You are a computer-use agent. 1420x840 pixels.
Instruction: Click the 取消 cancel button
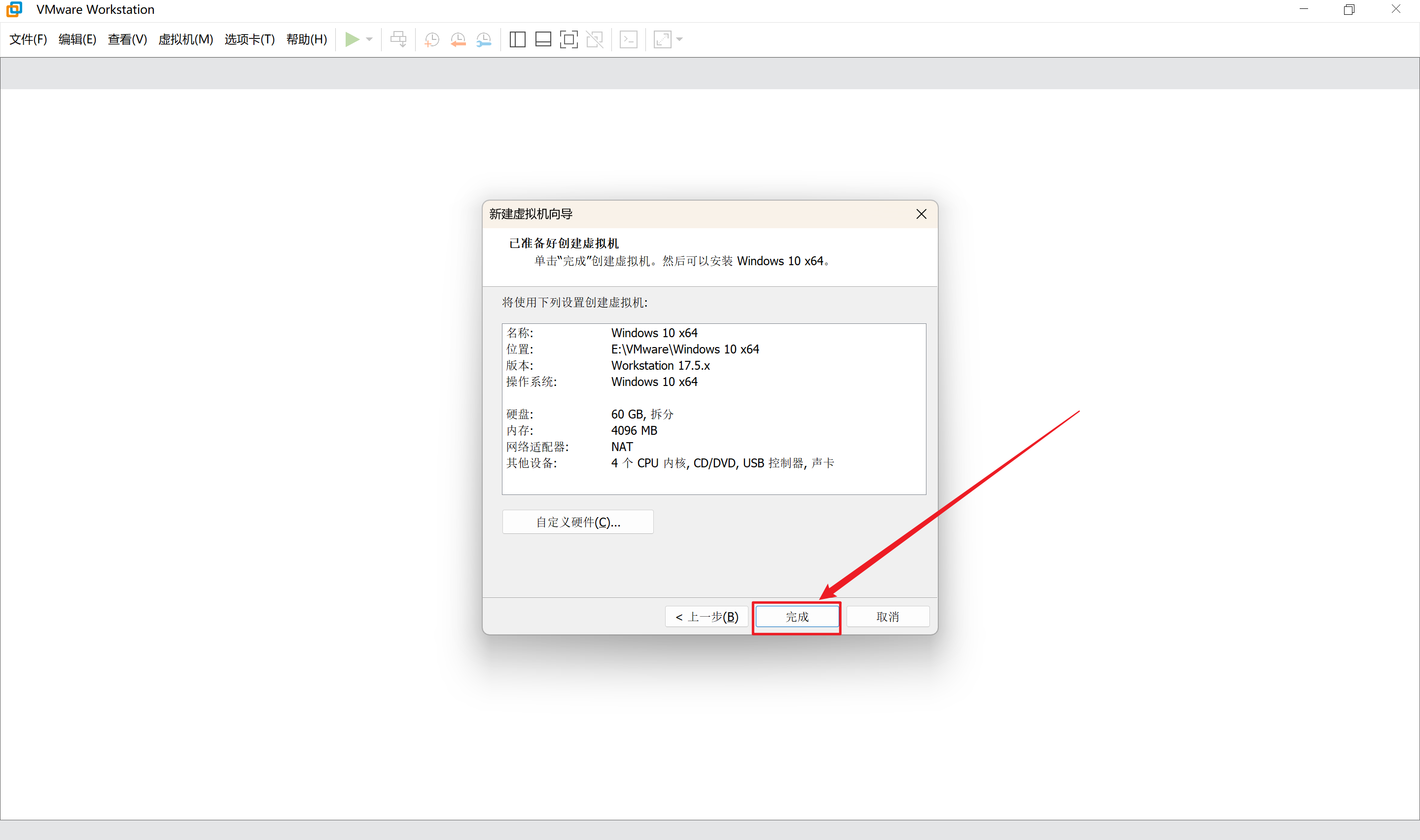(887, 616)
